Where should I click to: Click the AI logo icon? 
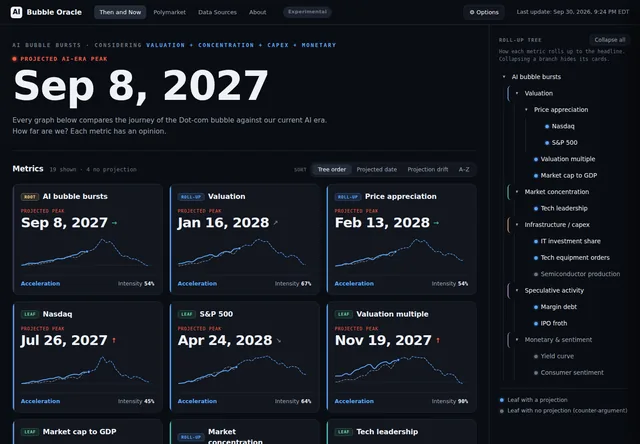(16, 12)
